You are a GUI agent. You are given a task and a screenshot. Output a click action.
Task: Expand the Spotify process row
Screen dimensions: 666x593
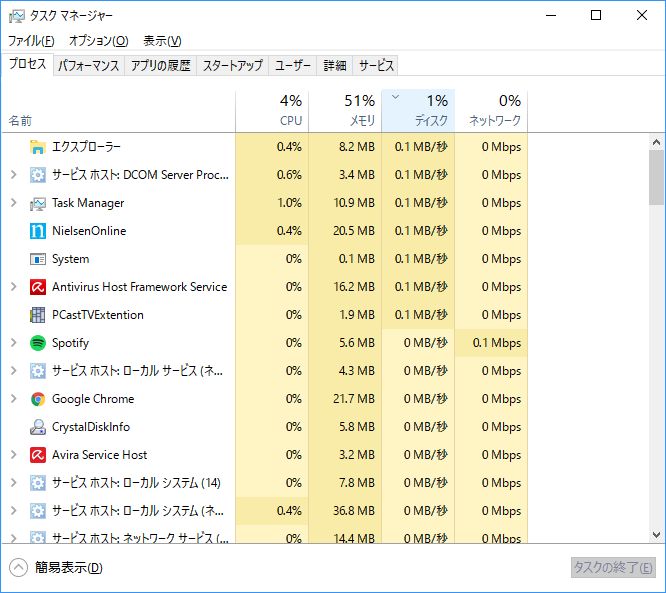click(x=14, y=343)
